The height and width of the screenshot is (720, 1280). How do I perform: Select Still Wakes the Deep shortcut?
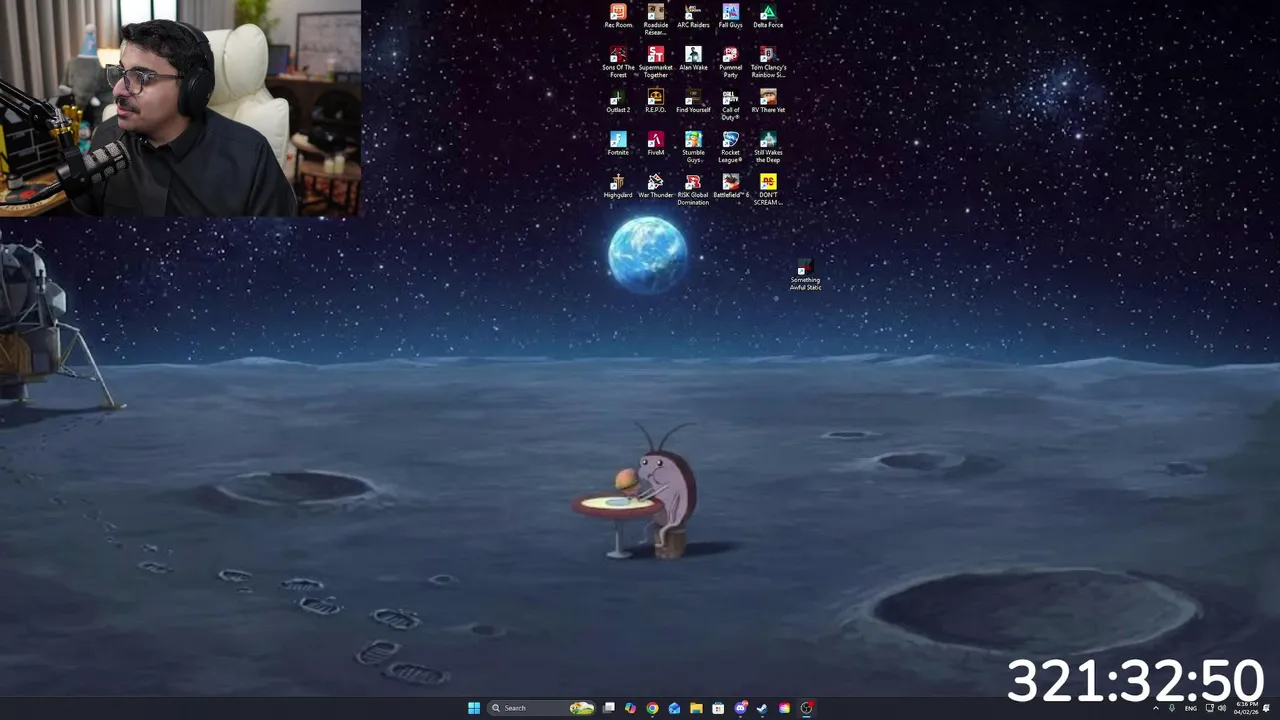coord(768,148)
